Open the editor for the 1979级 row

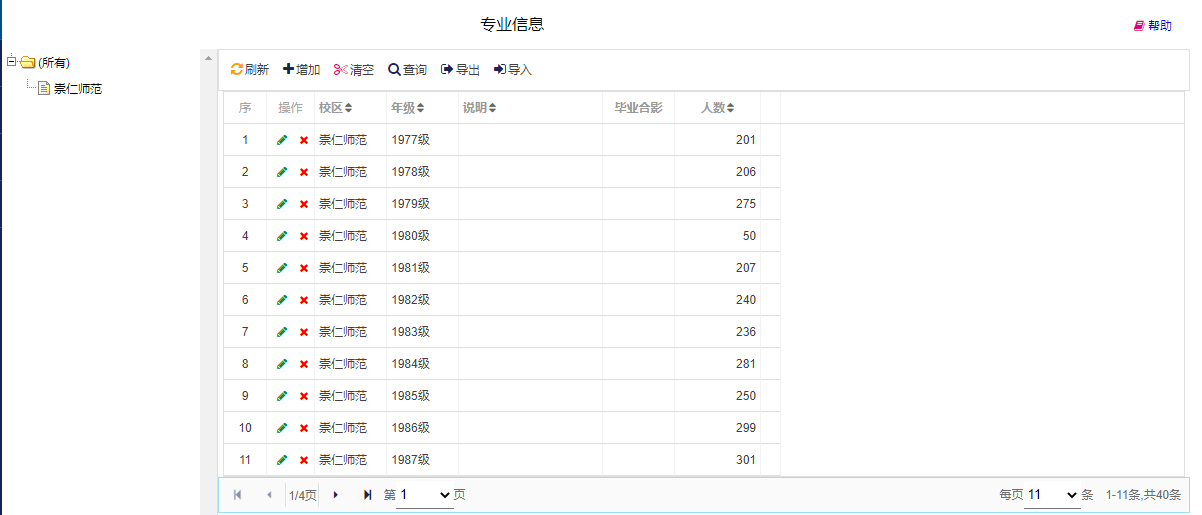point(282,204)
